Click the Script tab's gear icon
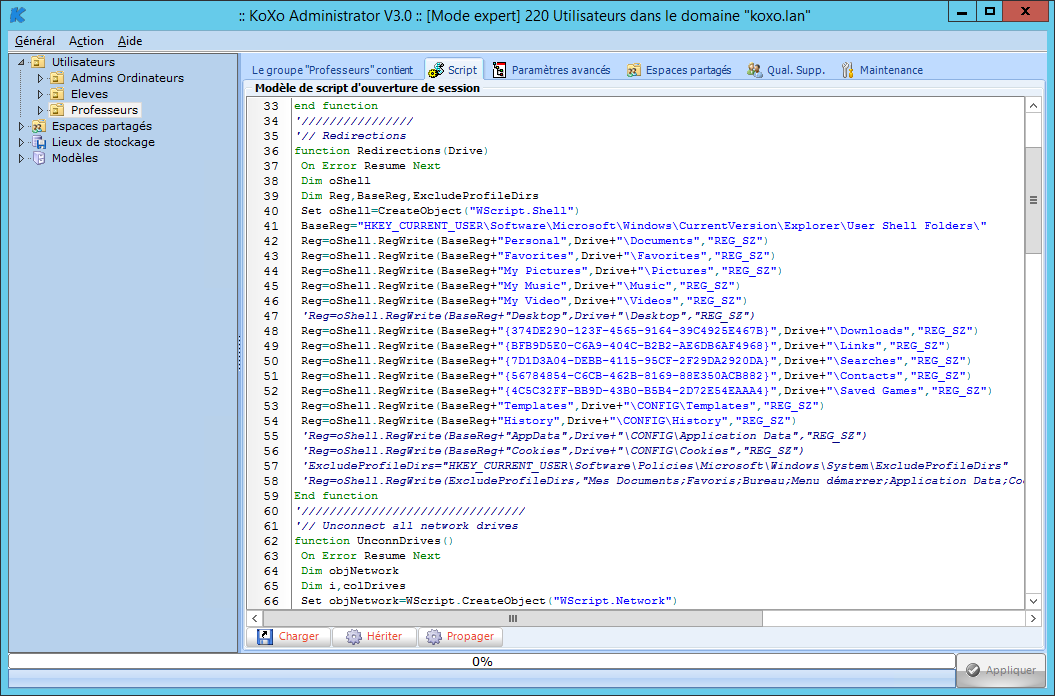The width and height of the screenshot is (1055, 696). [x=436, y=69]
